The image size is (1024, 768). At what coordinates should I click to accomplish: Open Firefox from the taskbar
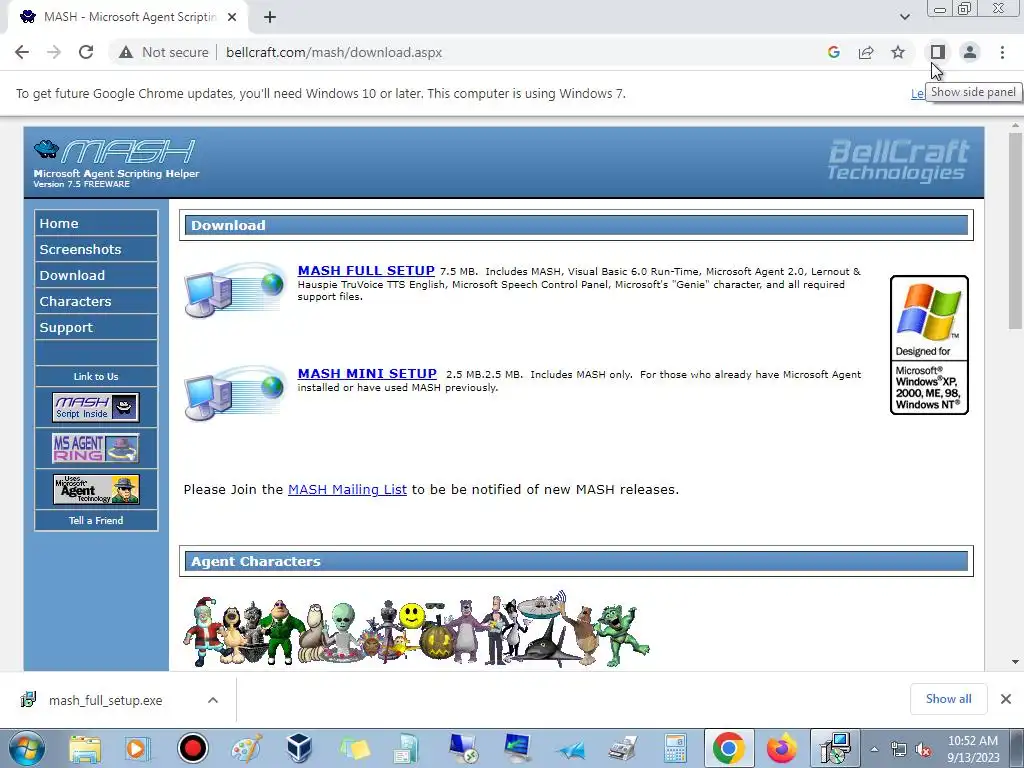[781, 748]
